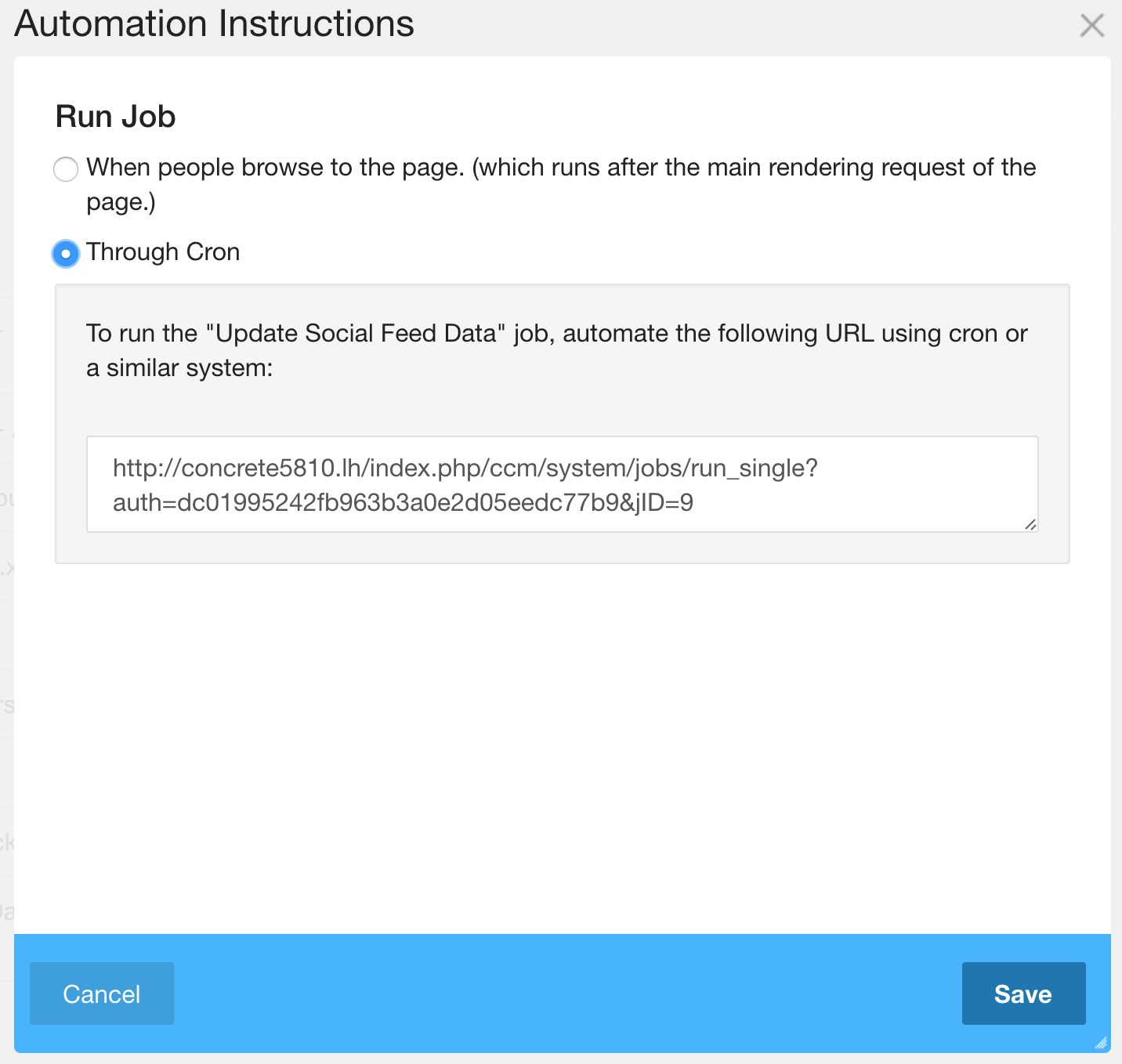Viewport: 1122px width, 1064px height.
Task: Click 'a similar system:' in the instructions
Action: [179, 368]
